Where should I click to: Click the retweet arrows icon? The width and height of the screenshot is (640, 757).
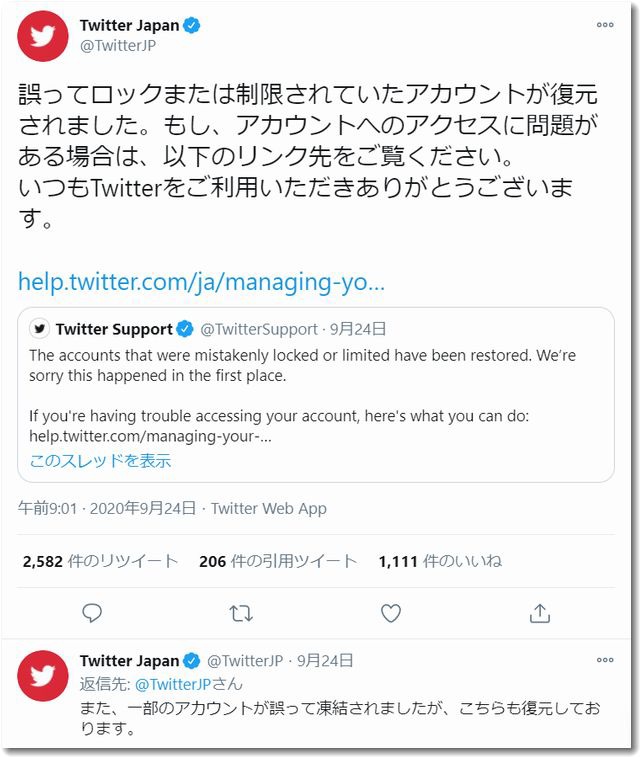point(241,612)
